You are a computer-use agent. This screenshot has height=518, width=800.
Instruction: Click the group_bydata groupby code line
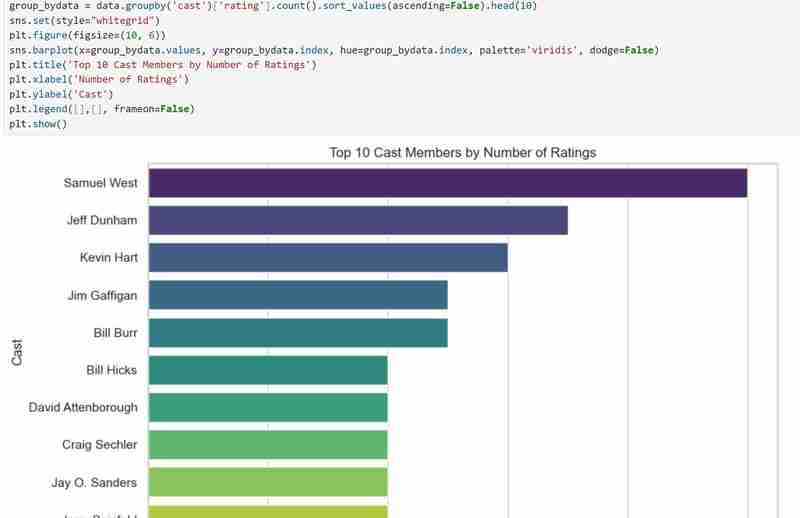(273, 6)
